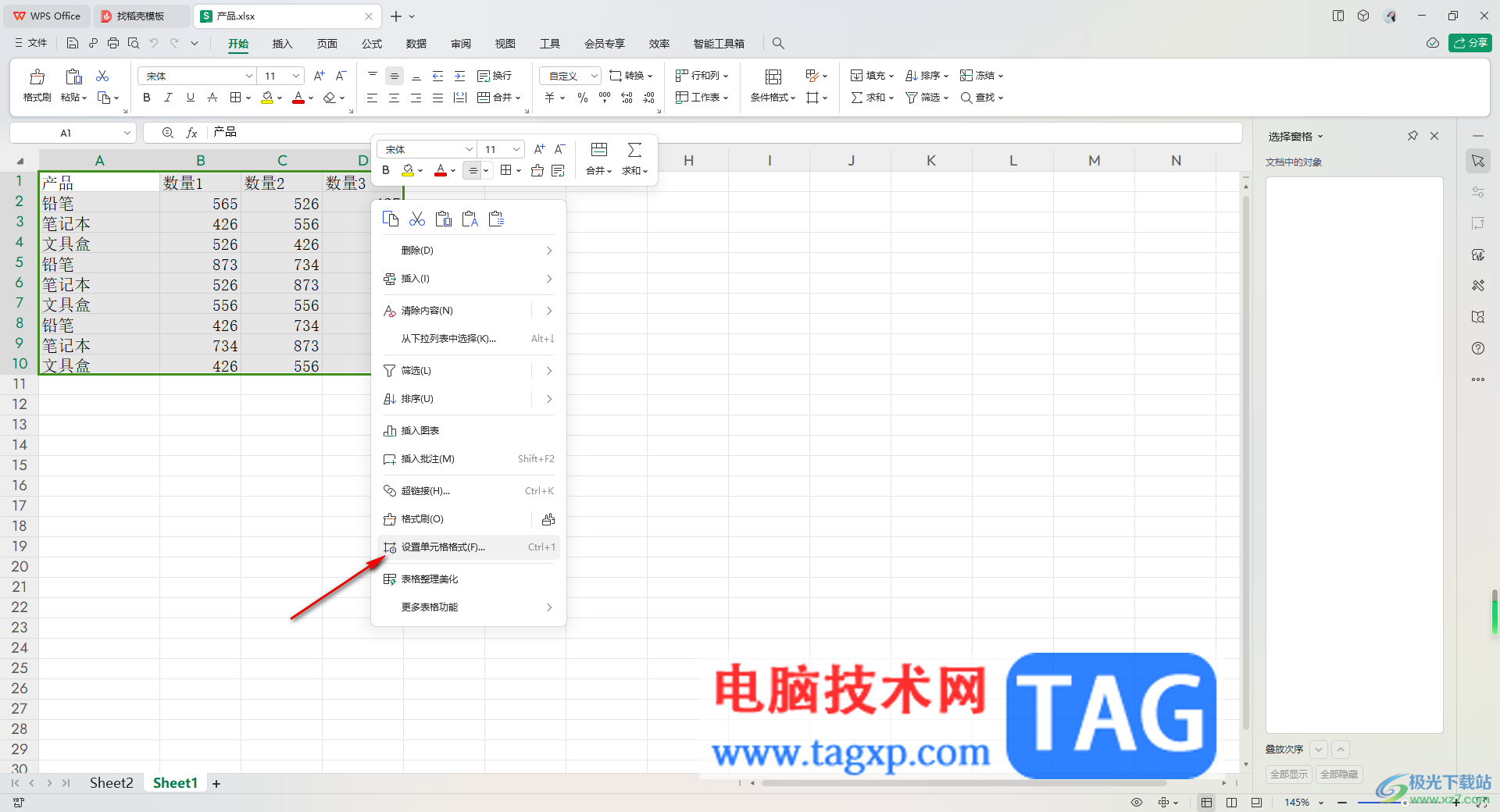Click 全部隐藏 button in selection pane
Viewport: 1500px width, 812px height.
pyautogui.click(x=1339, y=775)
